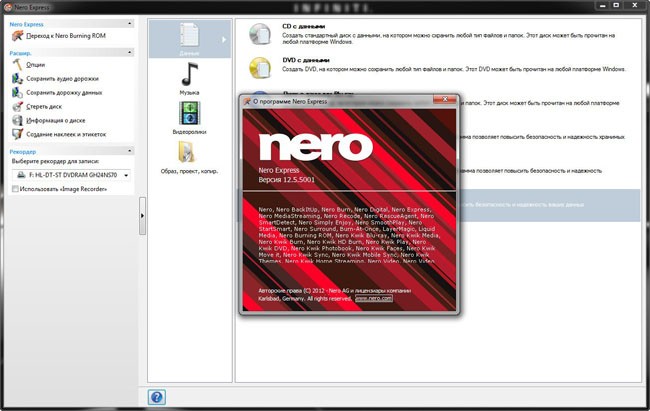Click the Сохранить дорожку данных icon
This screenshot has height=411, width=650.
17,92
